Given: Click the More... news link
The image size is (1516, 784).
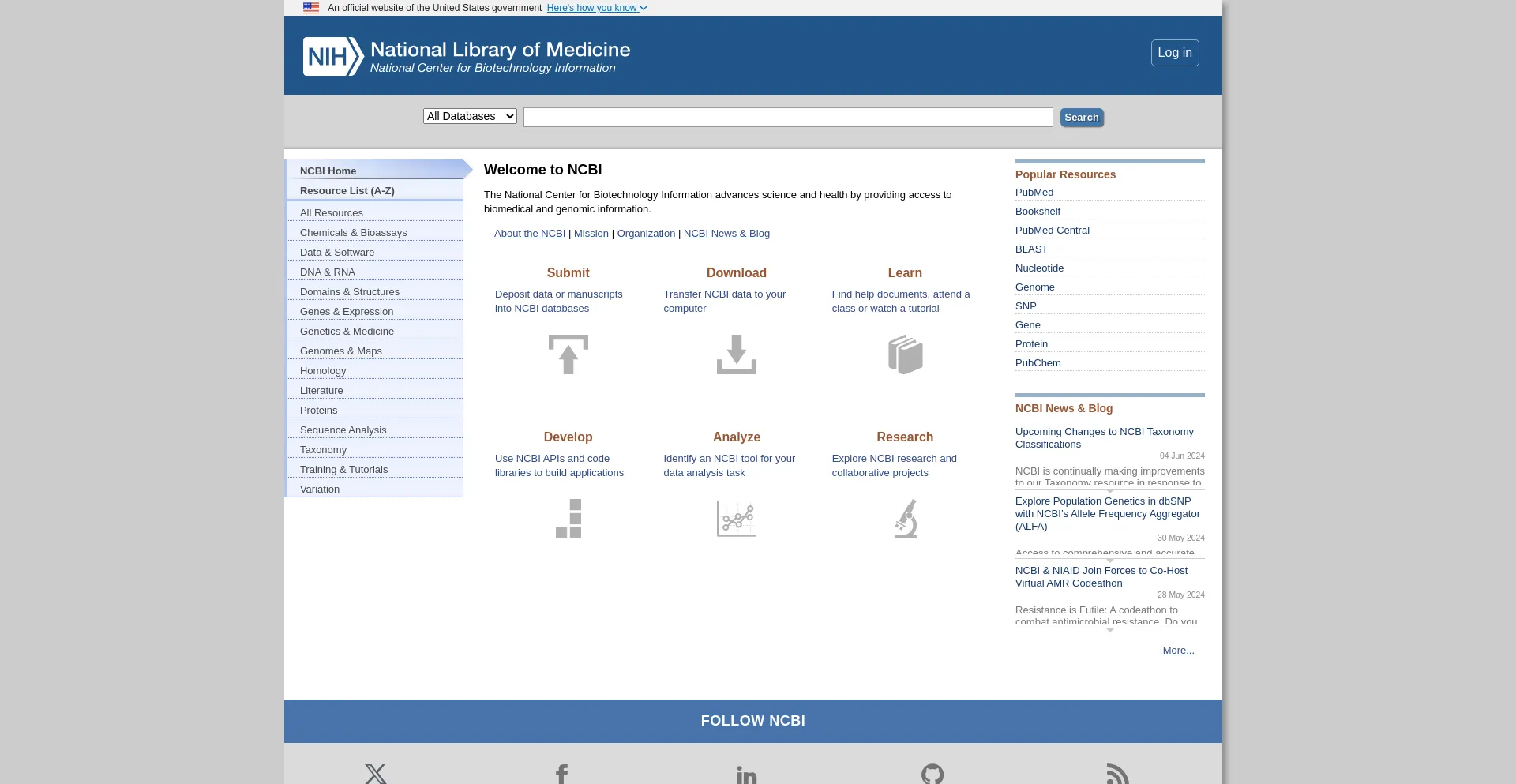Looking at the screenshot, I should click(1178, 651).
